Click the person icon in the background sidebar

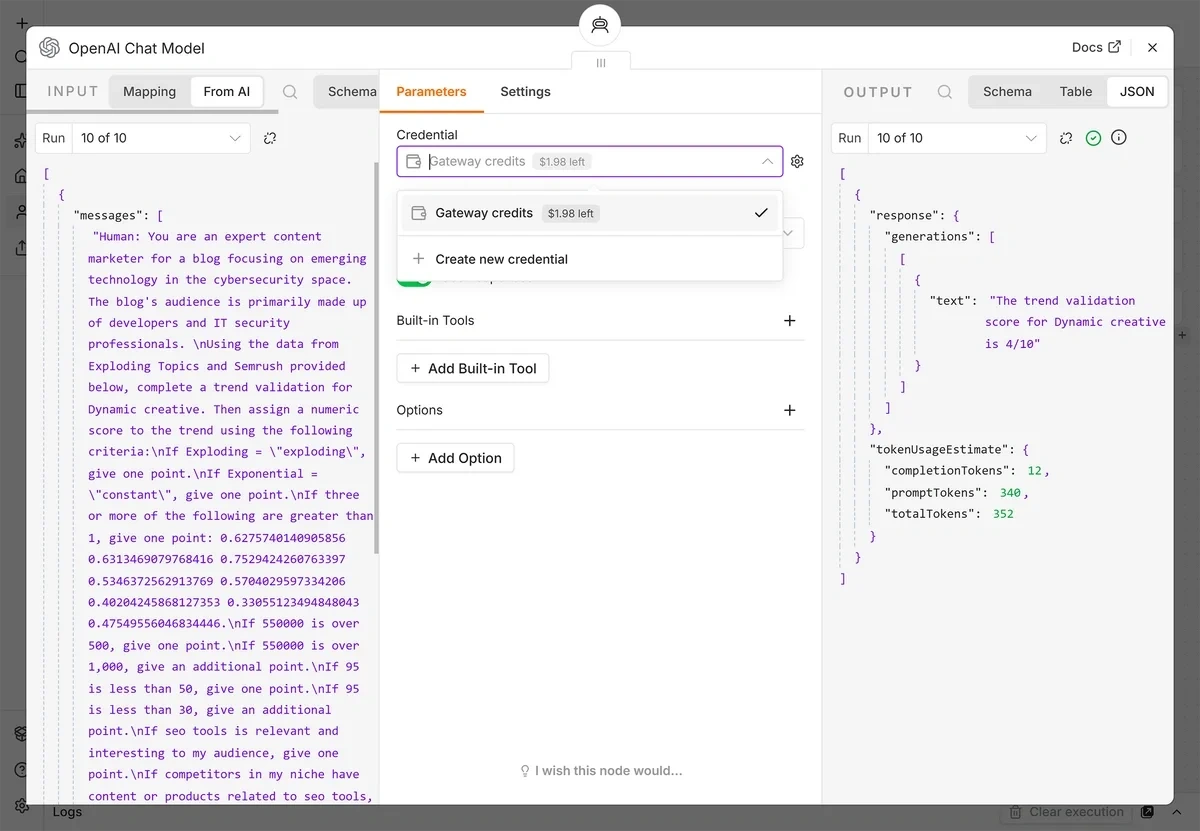21,212
